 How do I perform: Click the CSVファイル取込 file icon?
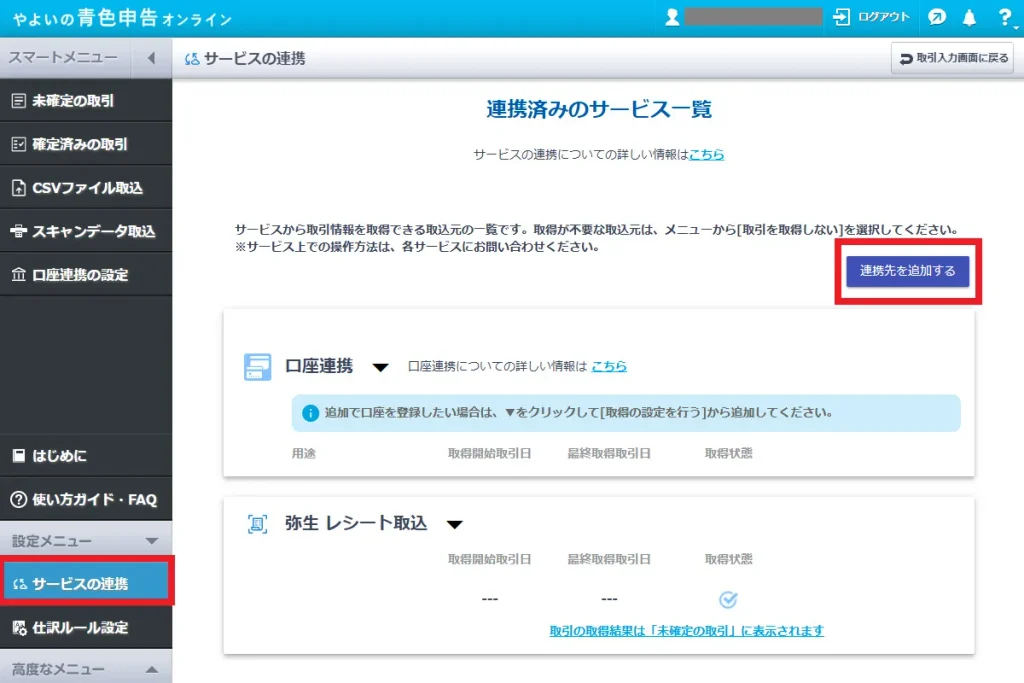19,188
